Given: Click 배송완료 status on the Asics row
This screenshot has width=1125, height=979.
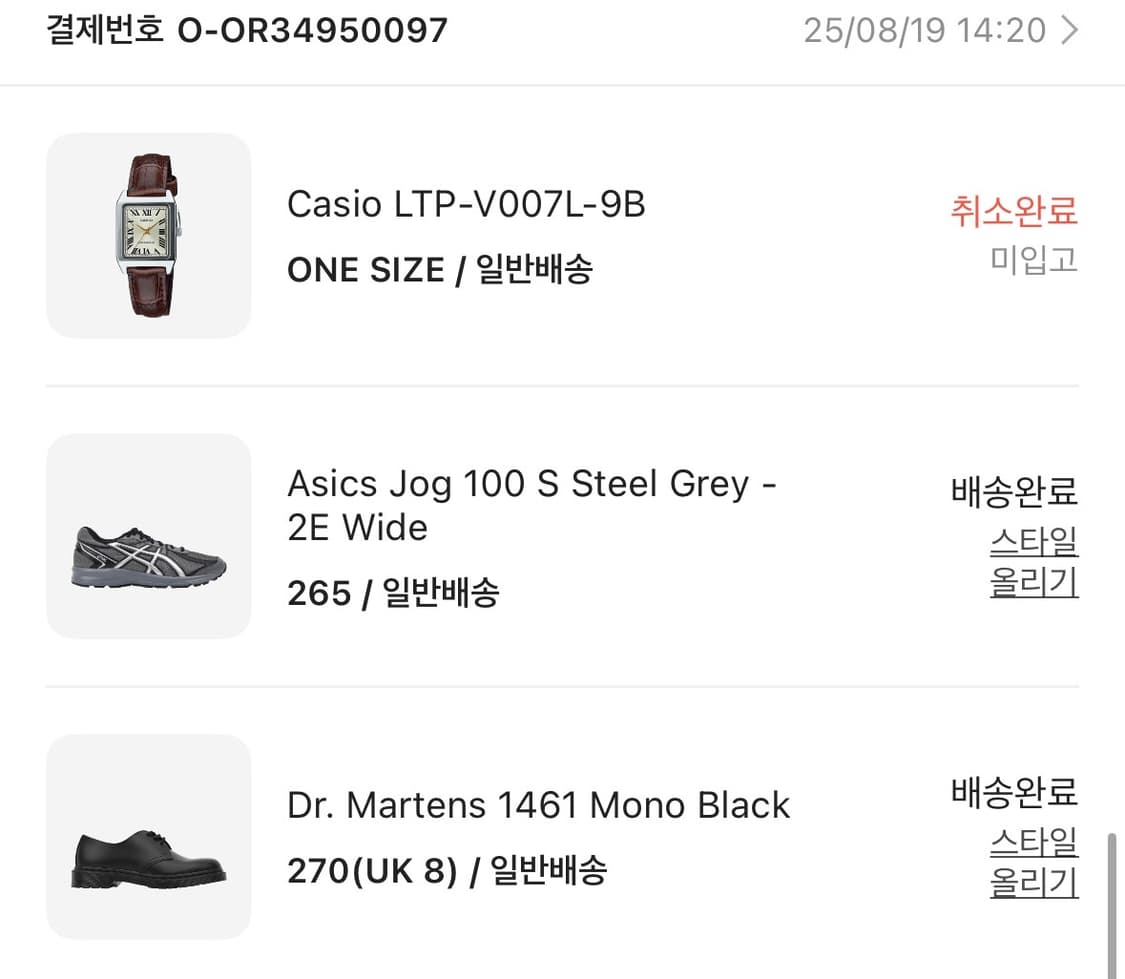Looking at the screenshot, I should click(1013, 492).
